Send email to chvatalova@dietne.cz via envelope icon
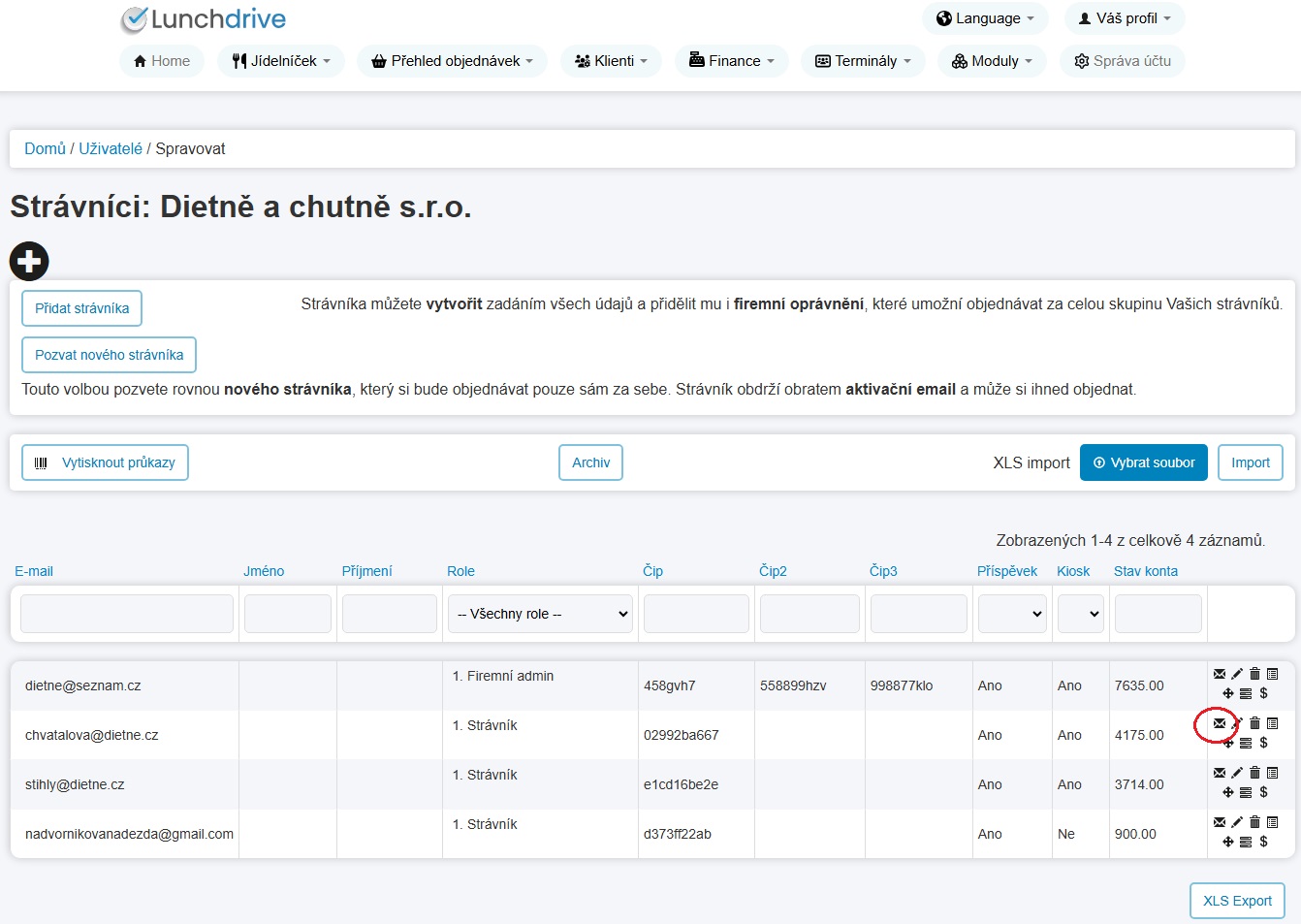Image resolution: width=1301 pixels, height=924 pixels. click(1220, 723)
